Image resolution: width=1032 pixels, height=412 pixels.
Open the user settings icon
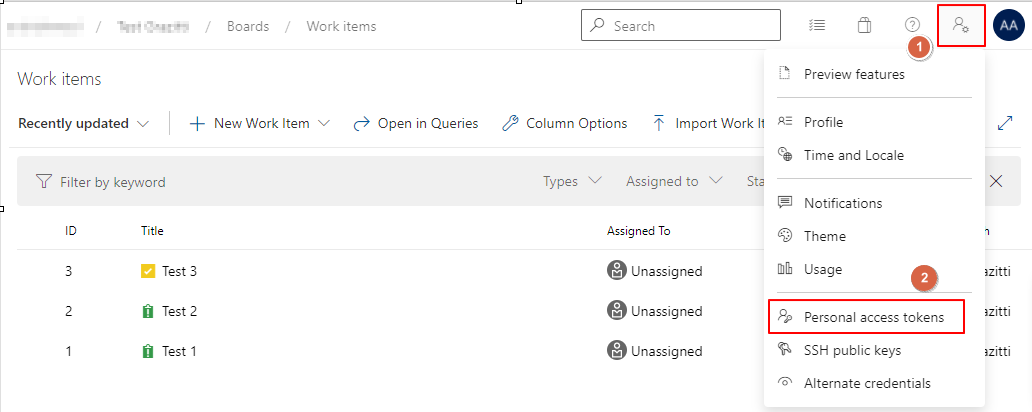click(x=962, y=26)
